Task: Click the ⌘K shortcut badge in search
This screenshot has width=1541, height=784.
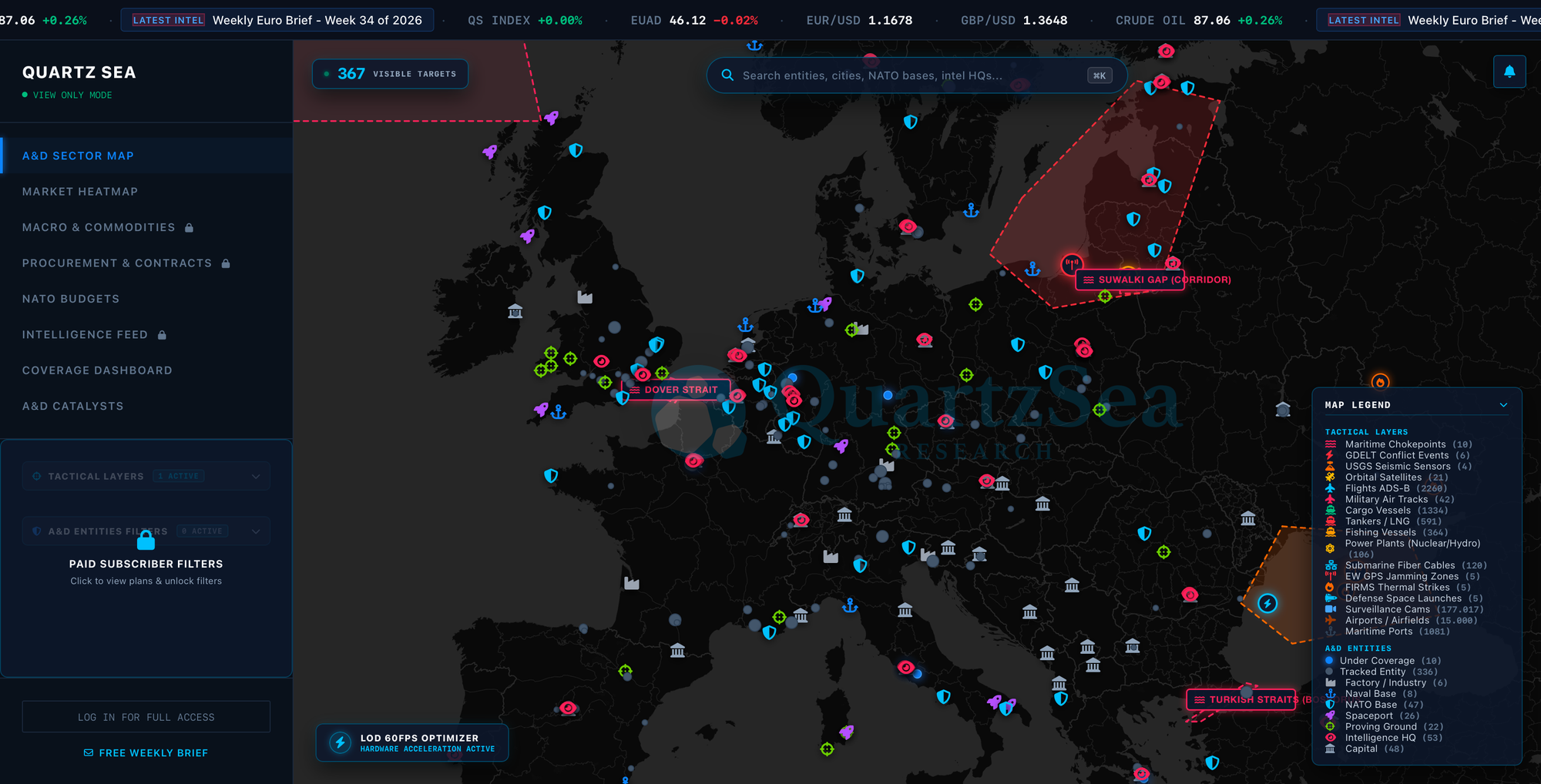Action: coord(1100,75)
